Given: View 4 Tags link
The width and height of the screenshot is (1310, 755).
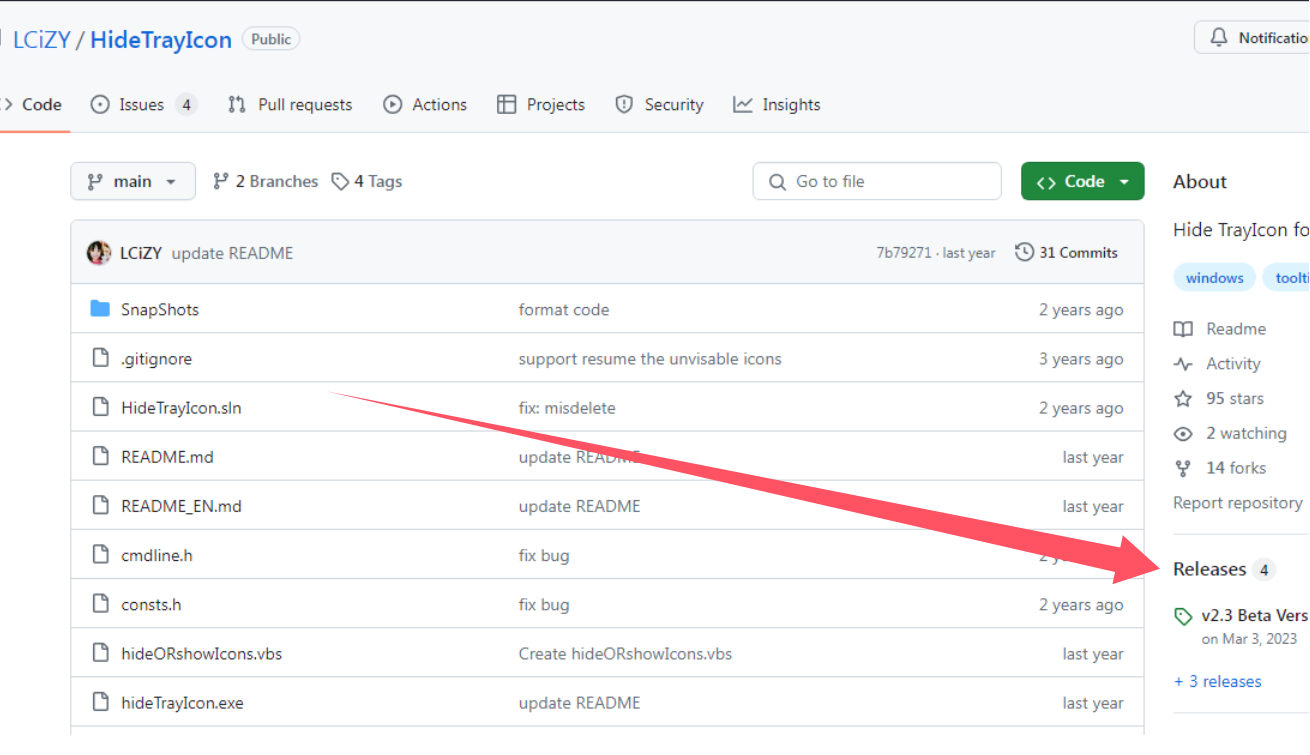Looking at the screenshot, I should (367, 181).
